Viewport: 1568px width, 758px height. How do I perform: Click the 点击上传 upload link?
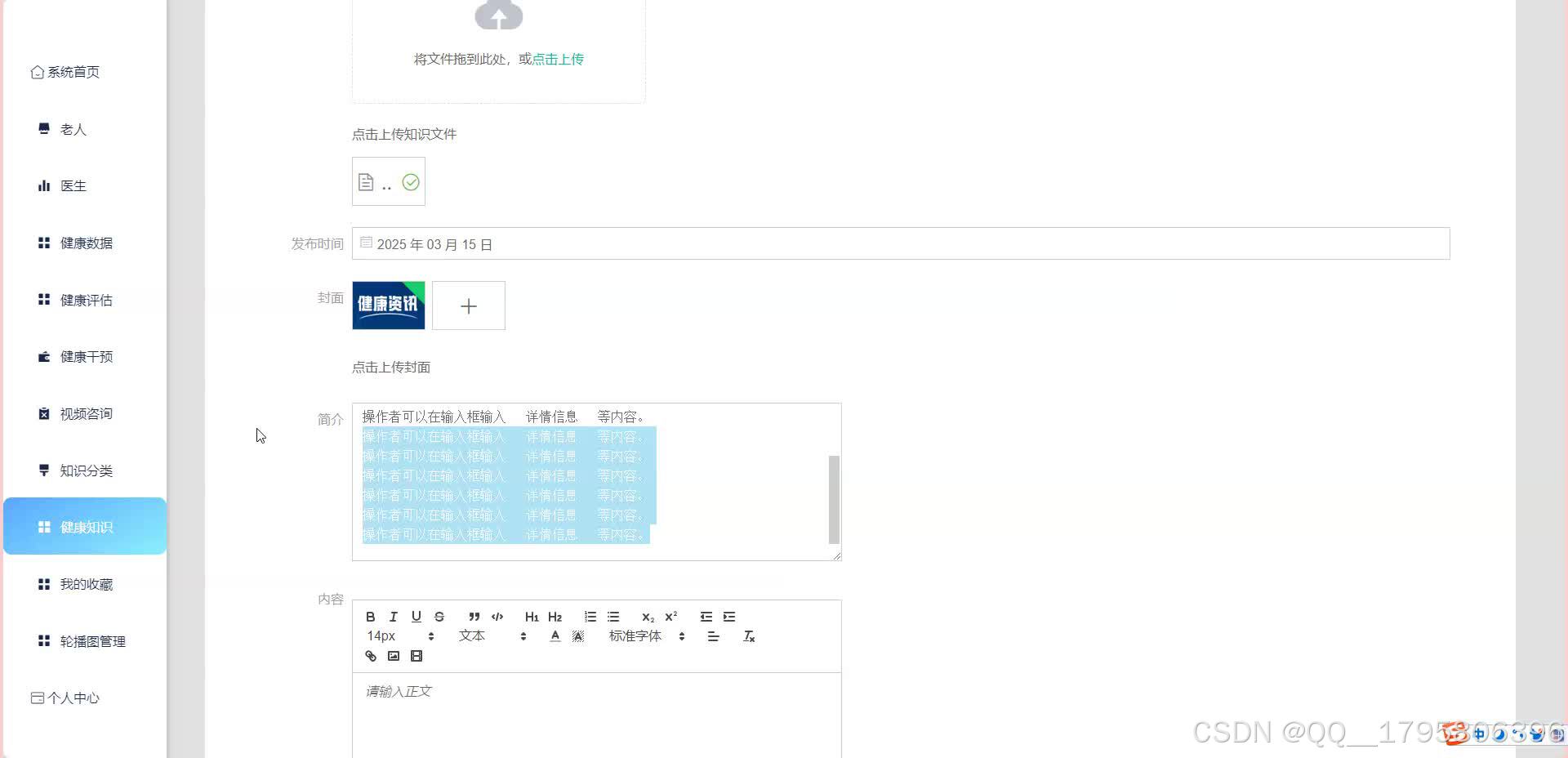(x=558, y=59)
